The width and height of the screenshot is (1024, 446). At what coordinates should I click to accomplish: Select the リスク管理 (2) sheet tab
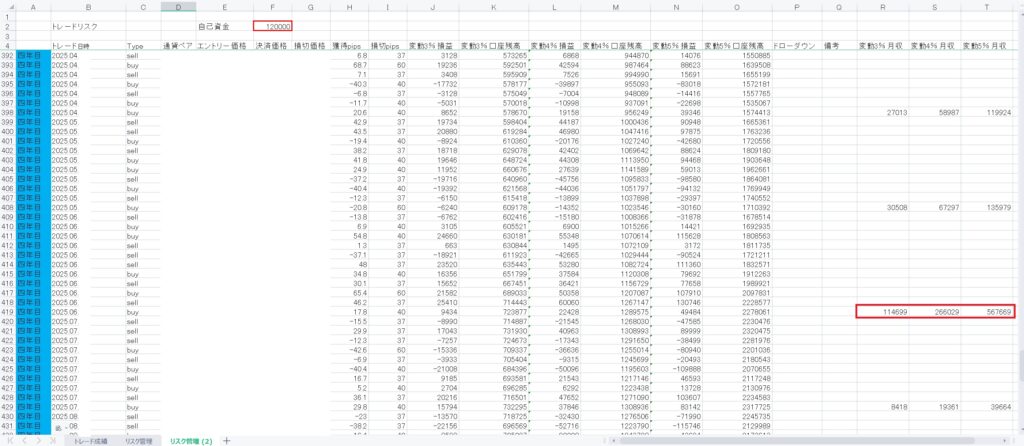coord(190,440)
